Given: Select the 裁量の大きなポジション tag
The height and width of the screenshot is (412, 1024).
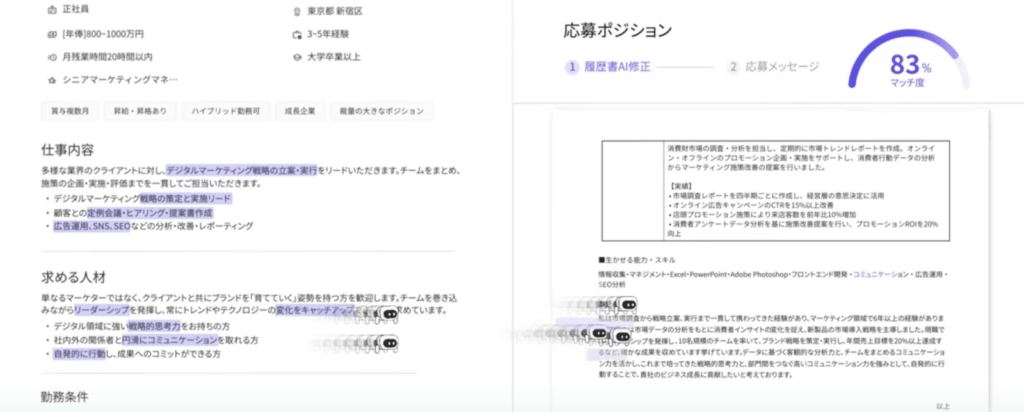Looking at the screenshot, I should point(383,111).
